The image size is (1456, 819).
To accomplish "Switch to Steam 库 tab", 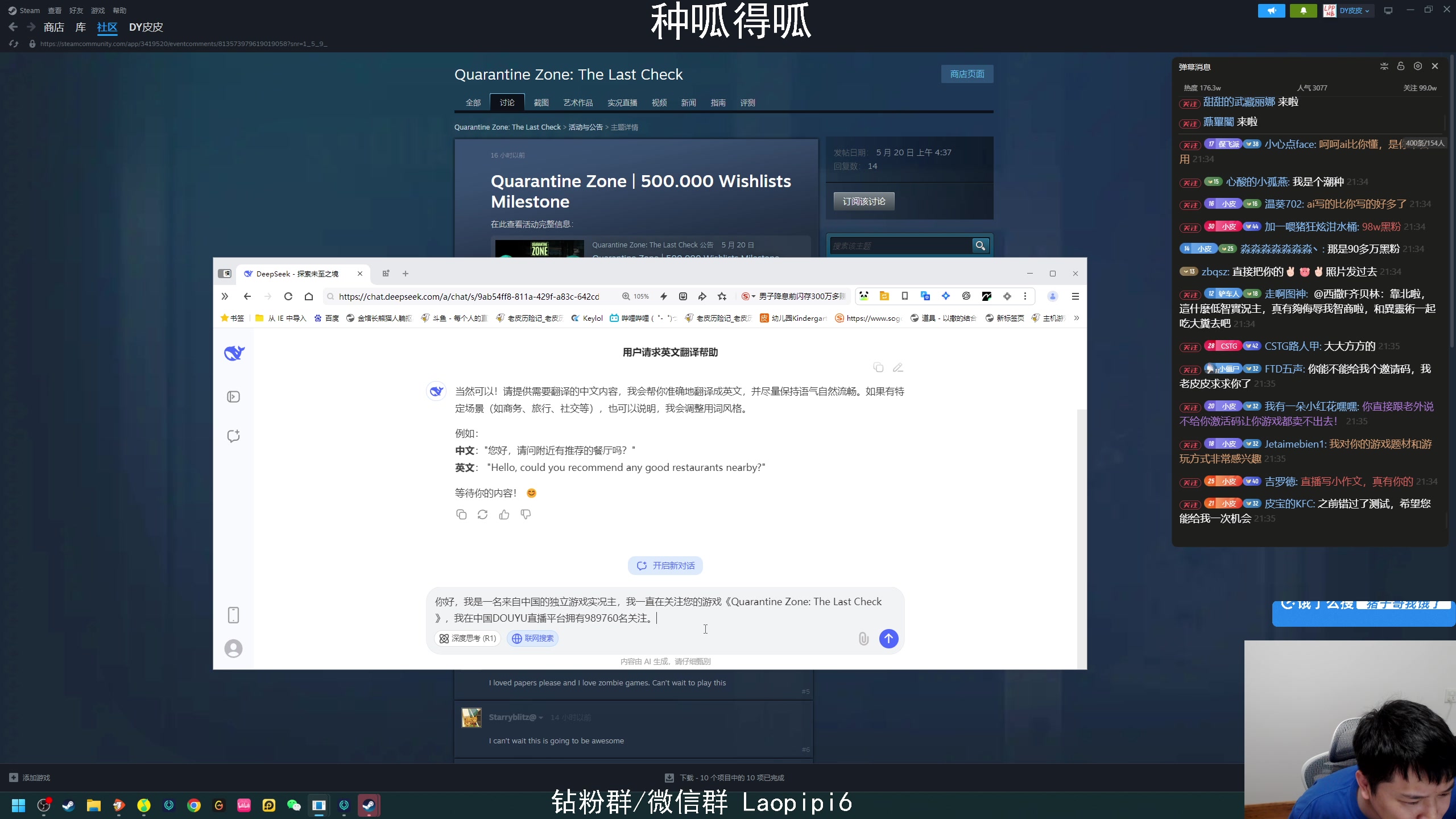I will click(x=81, y=27).
